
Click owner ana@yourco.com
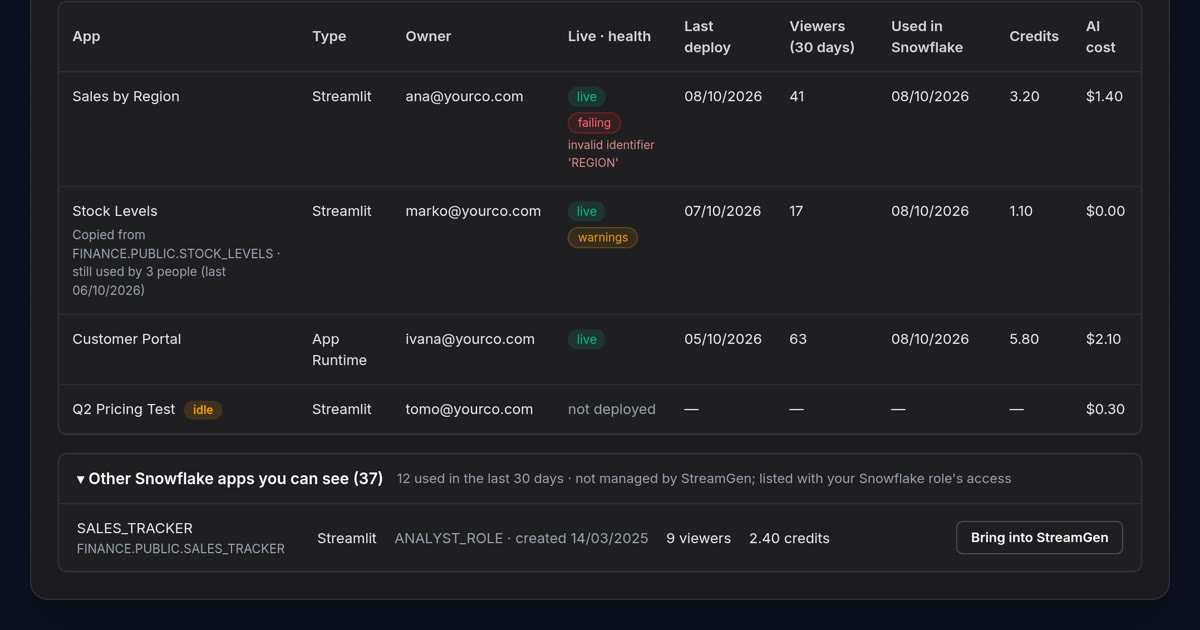click(464, 97)
